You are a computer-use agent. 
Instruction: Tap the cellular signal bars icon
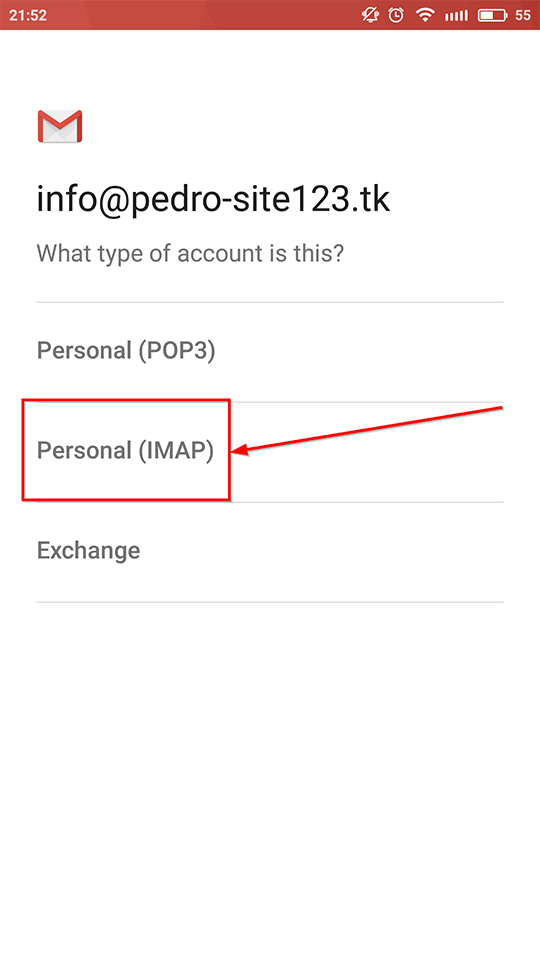click(456, 15)
